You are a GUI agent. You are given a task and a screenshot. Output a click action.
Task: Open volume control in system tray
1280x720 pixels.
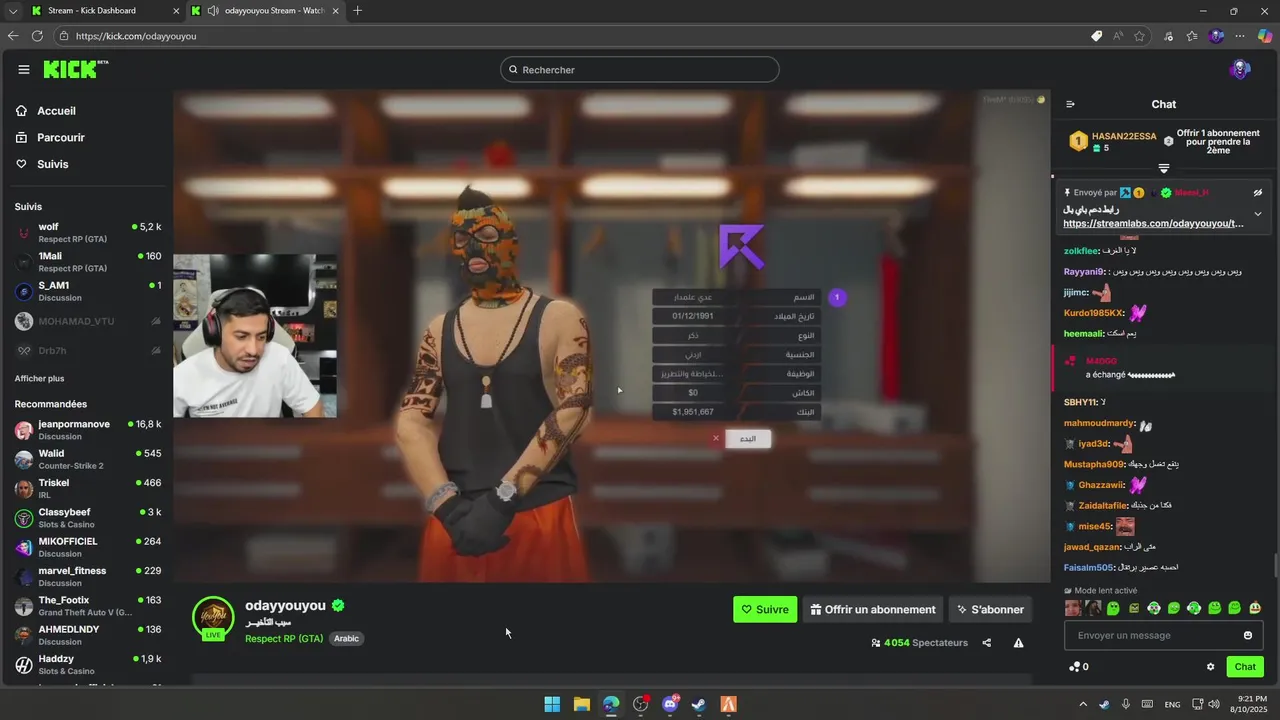click(1214, 704)
